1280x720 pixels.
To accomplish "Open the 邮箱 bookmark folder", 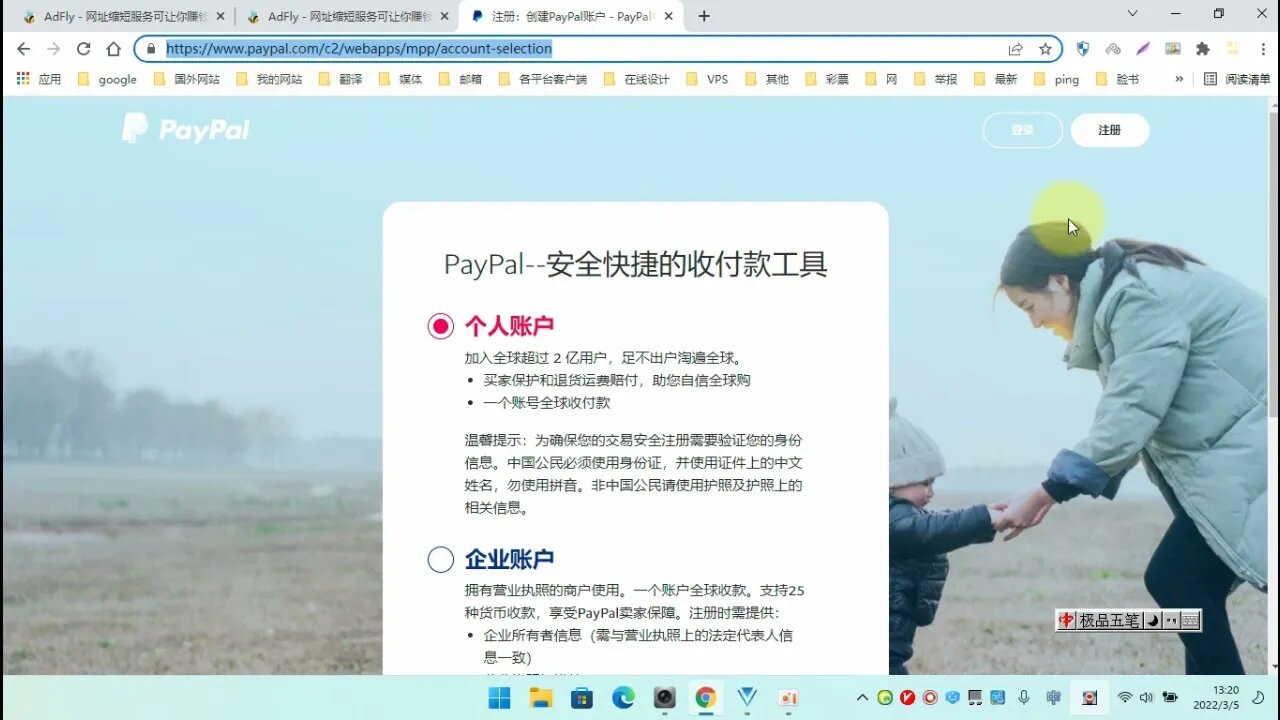I will click(461, 79).
